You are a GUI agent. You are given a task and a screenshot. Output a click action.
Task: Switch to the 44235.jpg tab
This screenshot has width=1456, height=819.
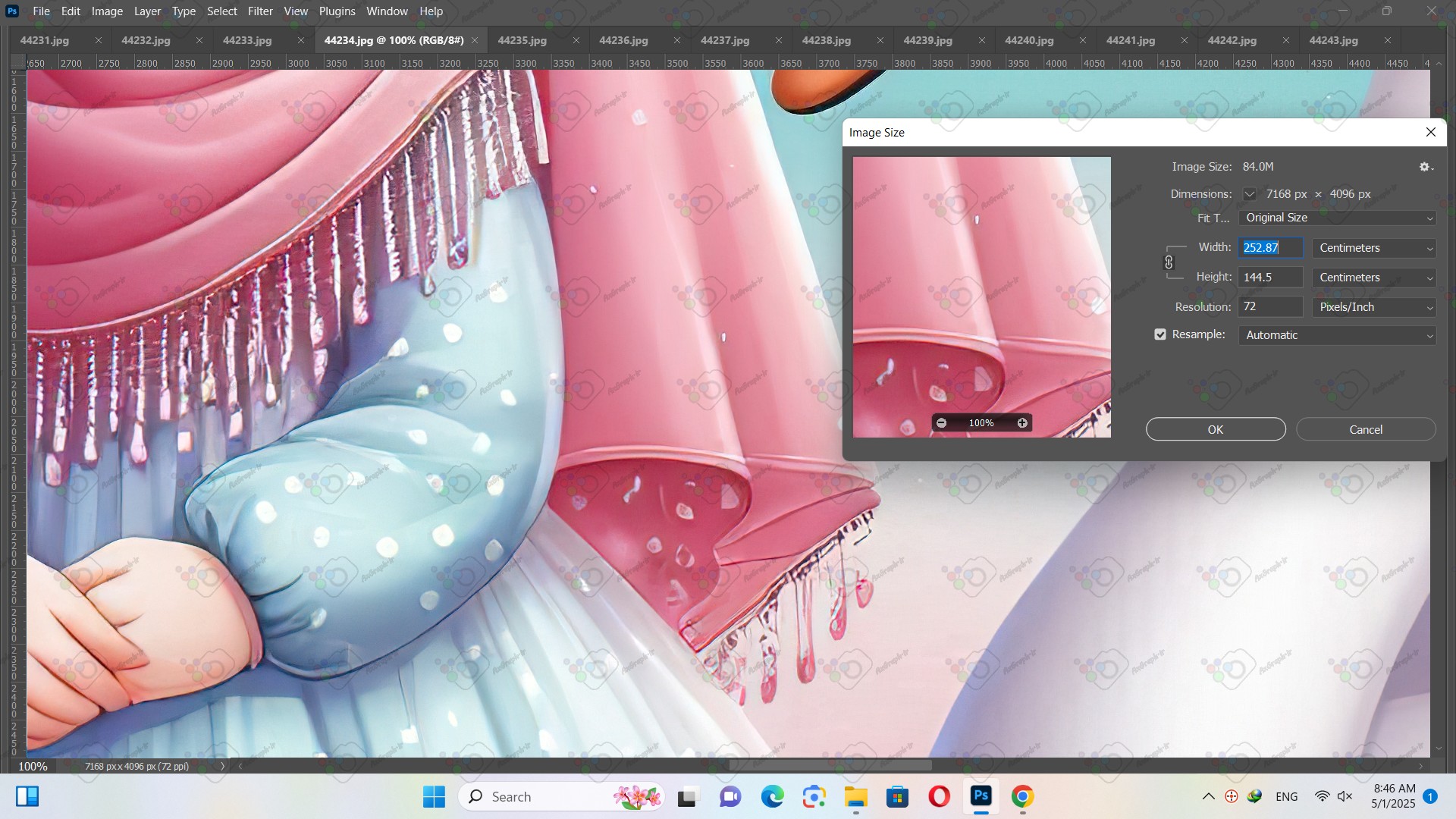point(522,40)
